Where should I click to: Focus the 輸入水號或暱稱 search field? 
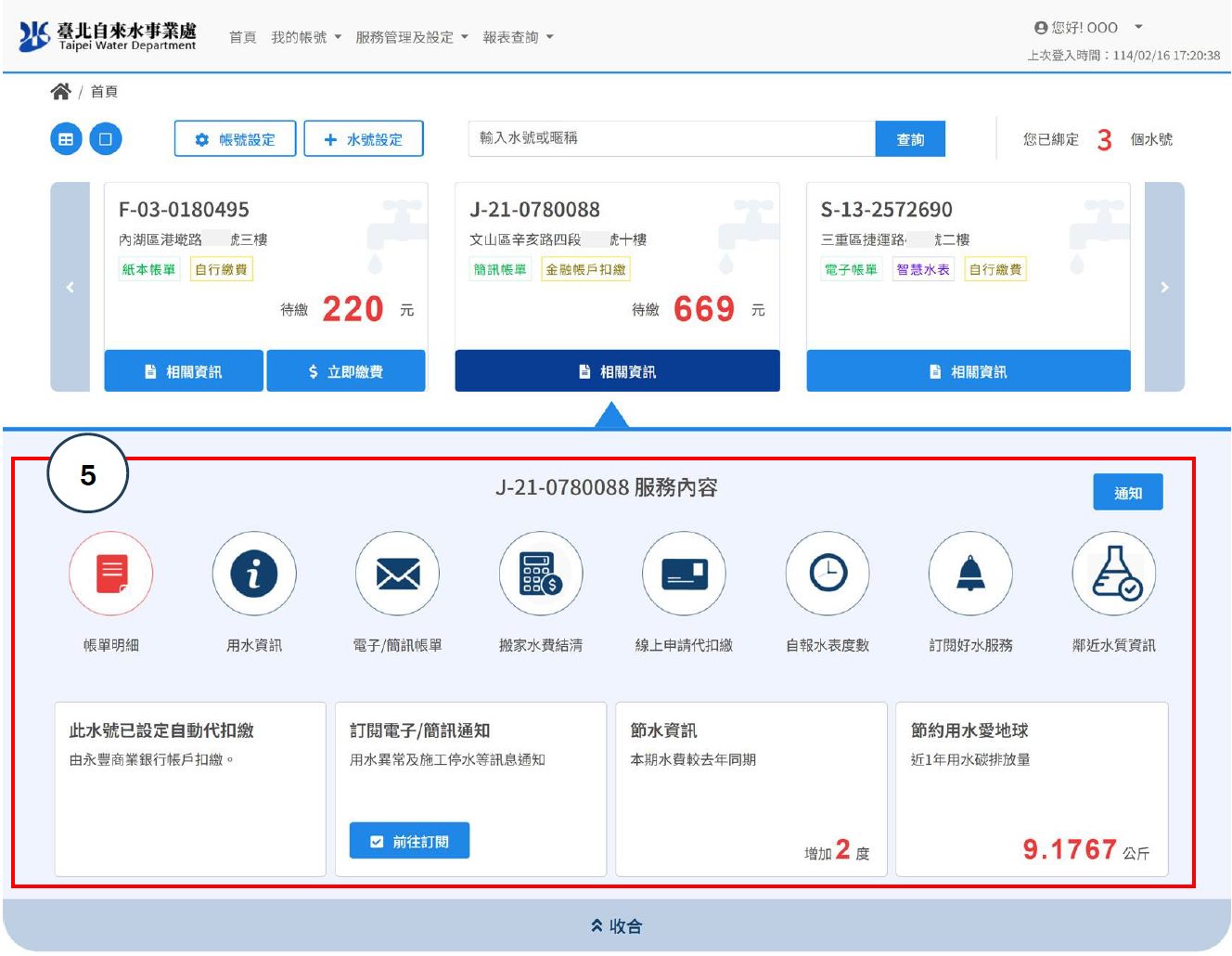(672, 138)
